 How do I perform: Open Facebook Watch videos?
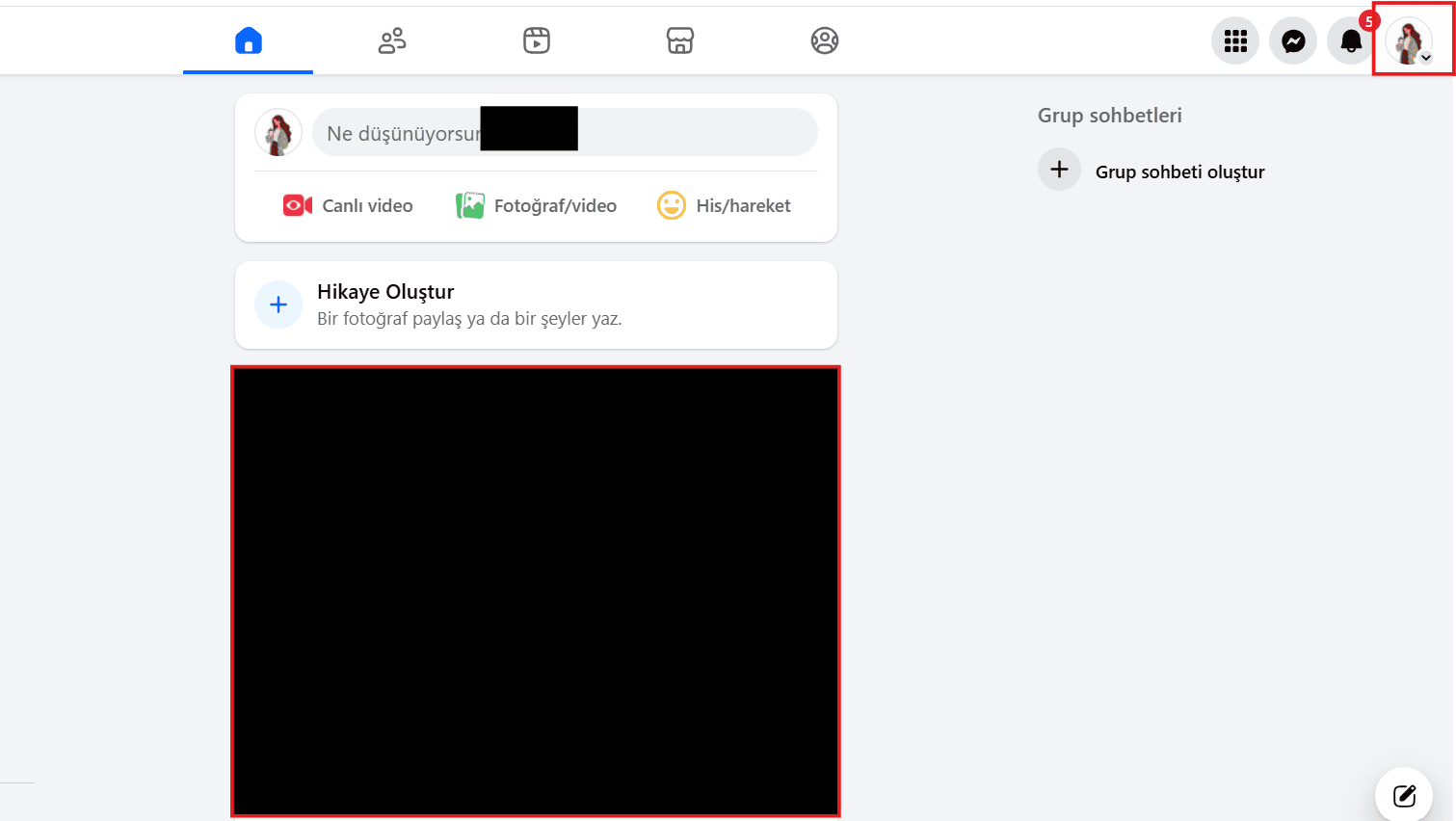click(536, 40)
